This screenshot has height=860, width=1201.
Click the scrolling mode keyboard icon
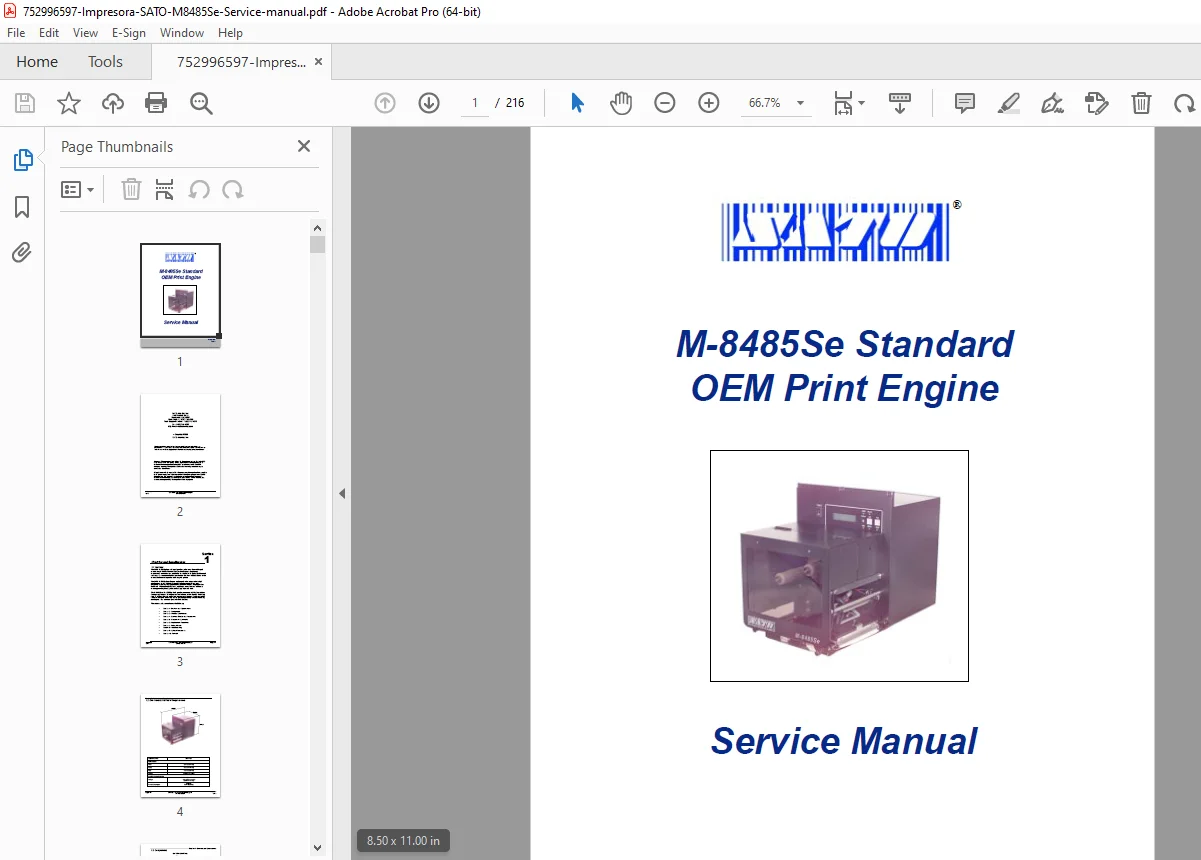pos(900,103)
